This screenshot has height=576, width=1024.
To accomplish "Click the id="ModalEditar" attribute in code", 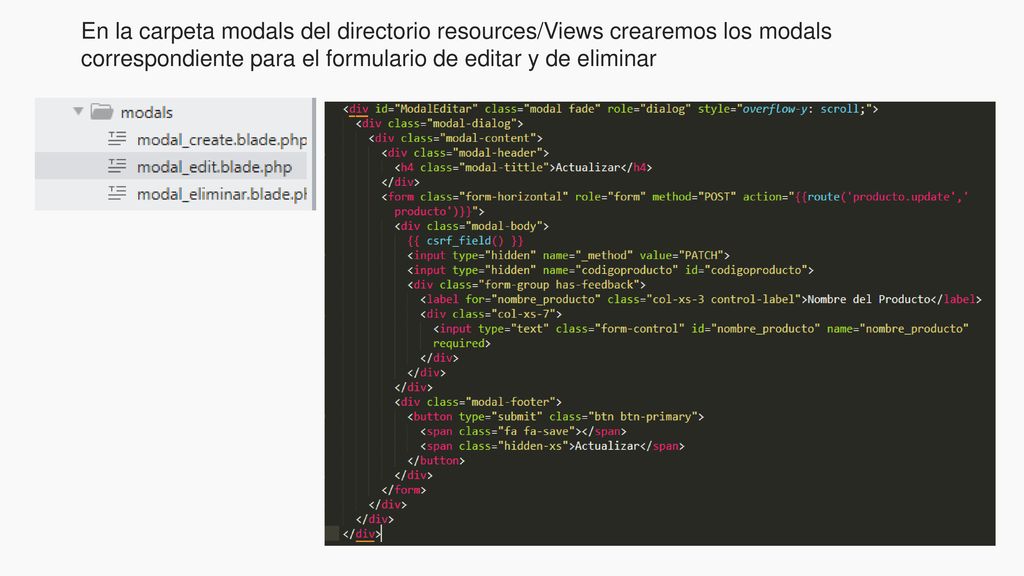I will [x=426, y=109].
